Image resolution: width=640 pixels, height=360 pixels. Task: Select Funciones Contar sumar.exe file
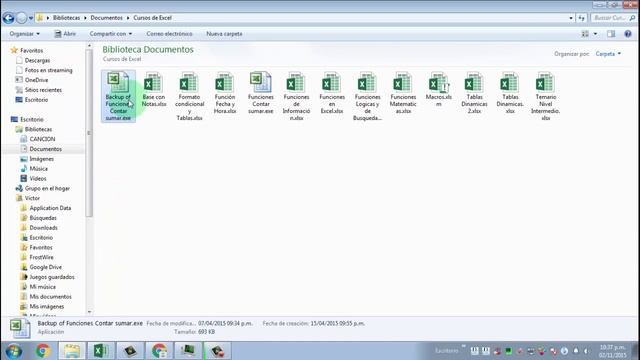[x=260, y=93]
